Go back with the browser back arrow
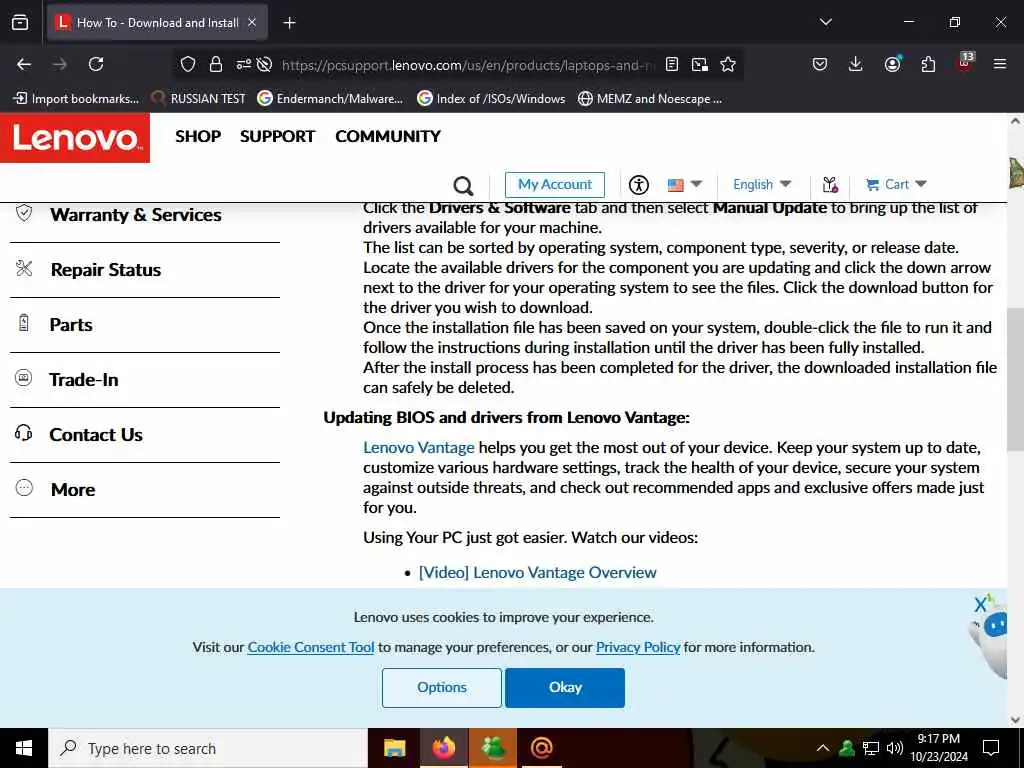 tap(24, 64)
